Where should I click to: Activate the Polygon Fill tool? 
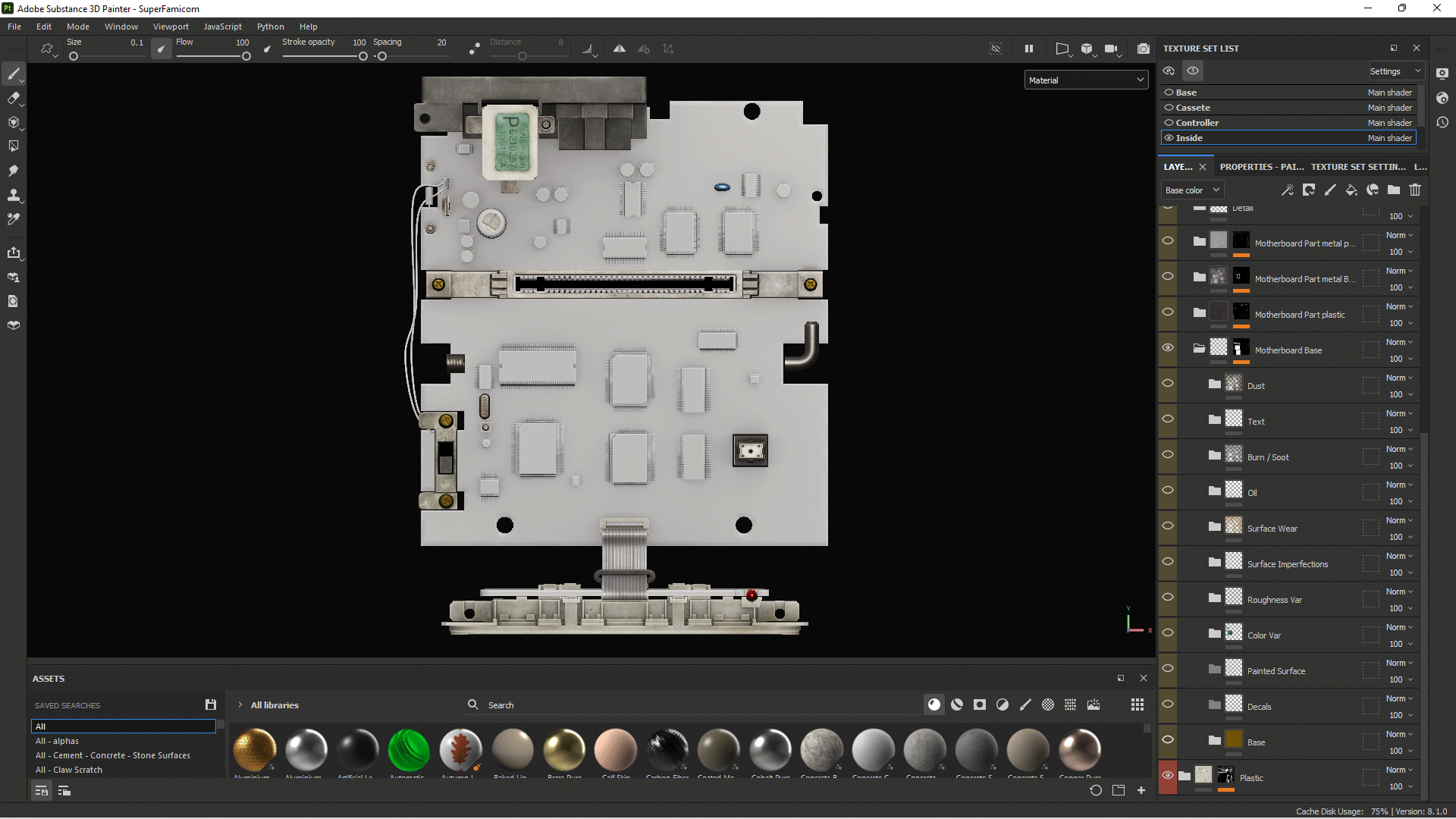[14, 146]
